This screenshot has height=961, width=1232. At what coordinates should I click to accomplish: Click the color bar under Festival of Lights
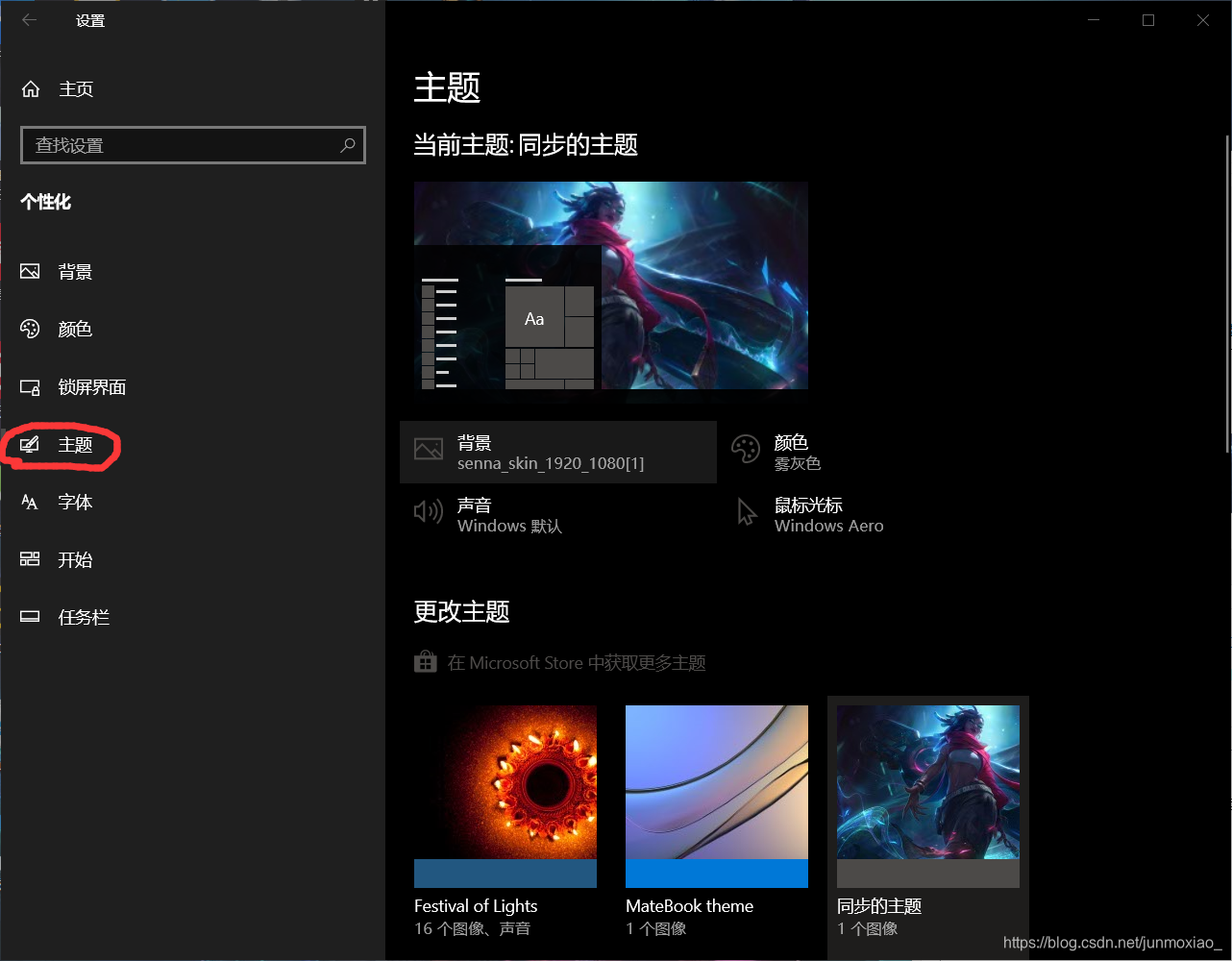point(505,874)
